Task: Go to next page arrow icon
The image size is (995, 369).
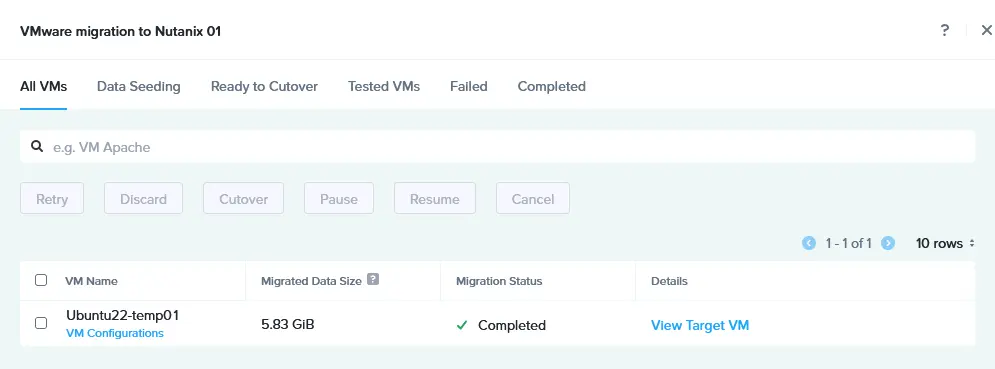Action: pyautogui.click(x=888, y=243)
